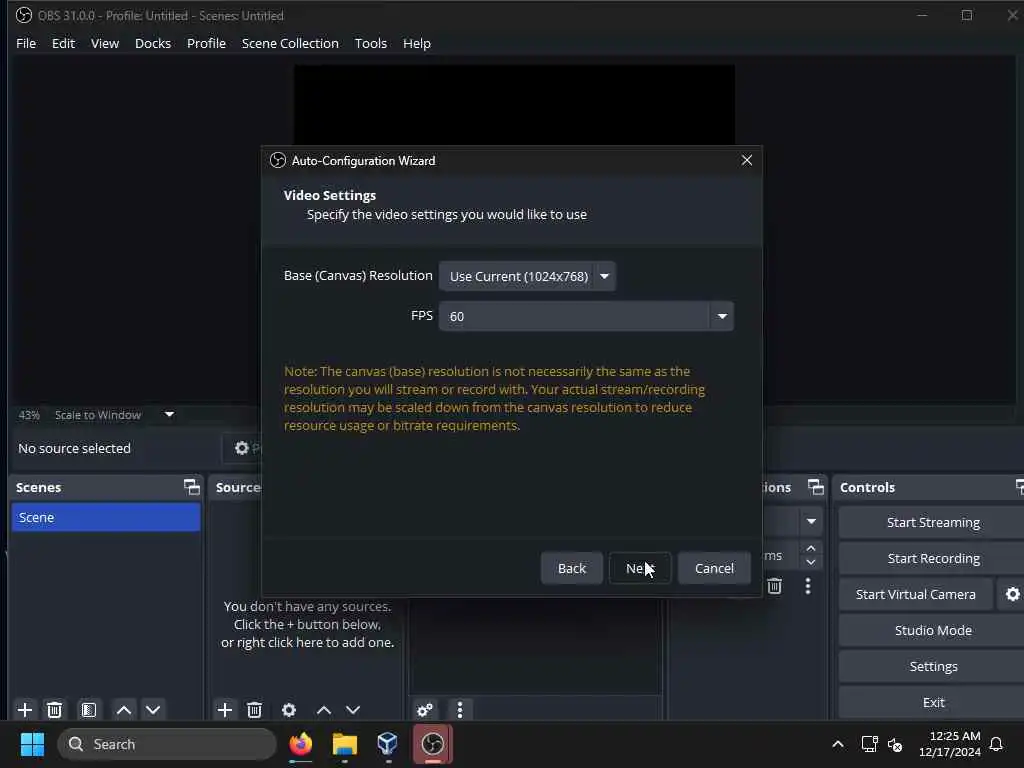
Task: Open the Help menu
Action: 417,43
